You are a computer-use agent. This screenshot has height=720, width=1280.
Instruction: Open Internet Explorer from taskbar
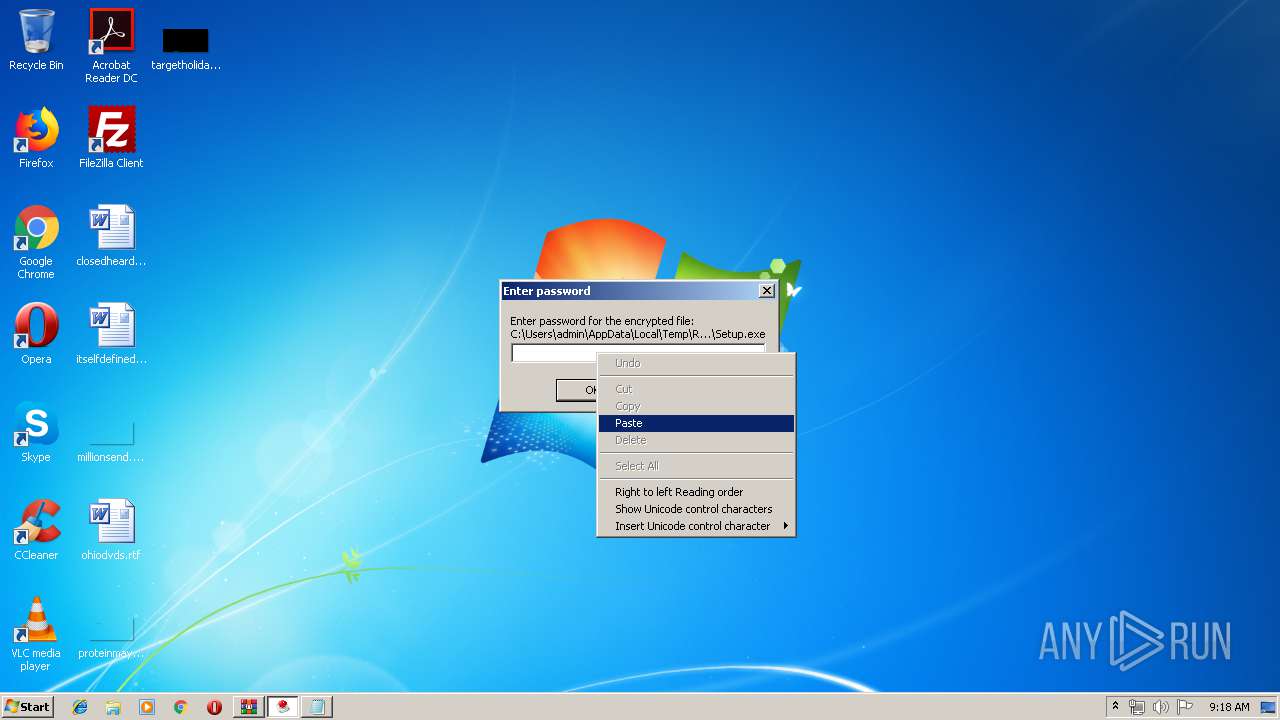coord(80,707)
